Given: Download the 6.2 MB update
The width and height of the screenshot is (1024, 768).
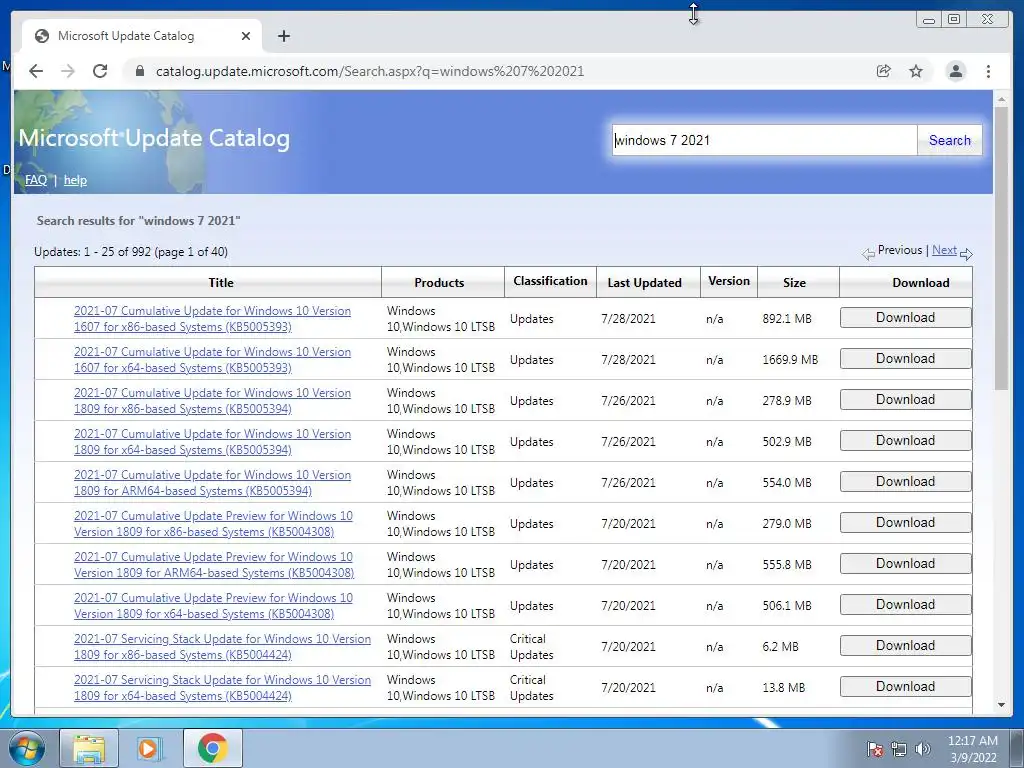Looking at the screenshot, I should (x=905, y=646).
